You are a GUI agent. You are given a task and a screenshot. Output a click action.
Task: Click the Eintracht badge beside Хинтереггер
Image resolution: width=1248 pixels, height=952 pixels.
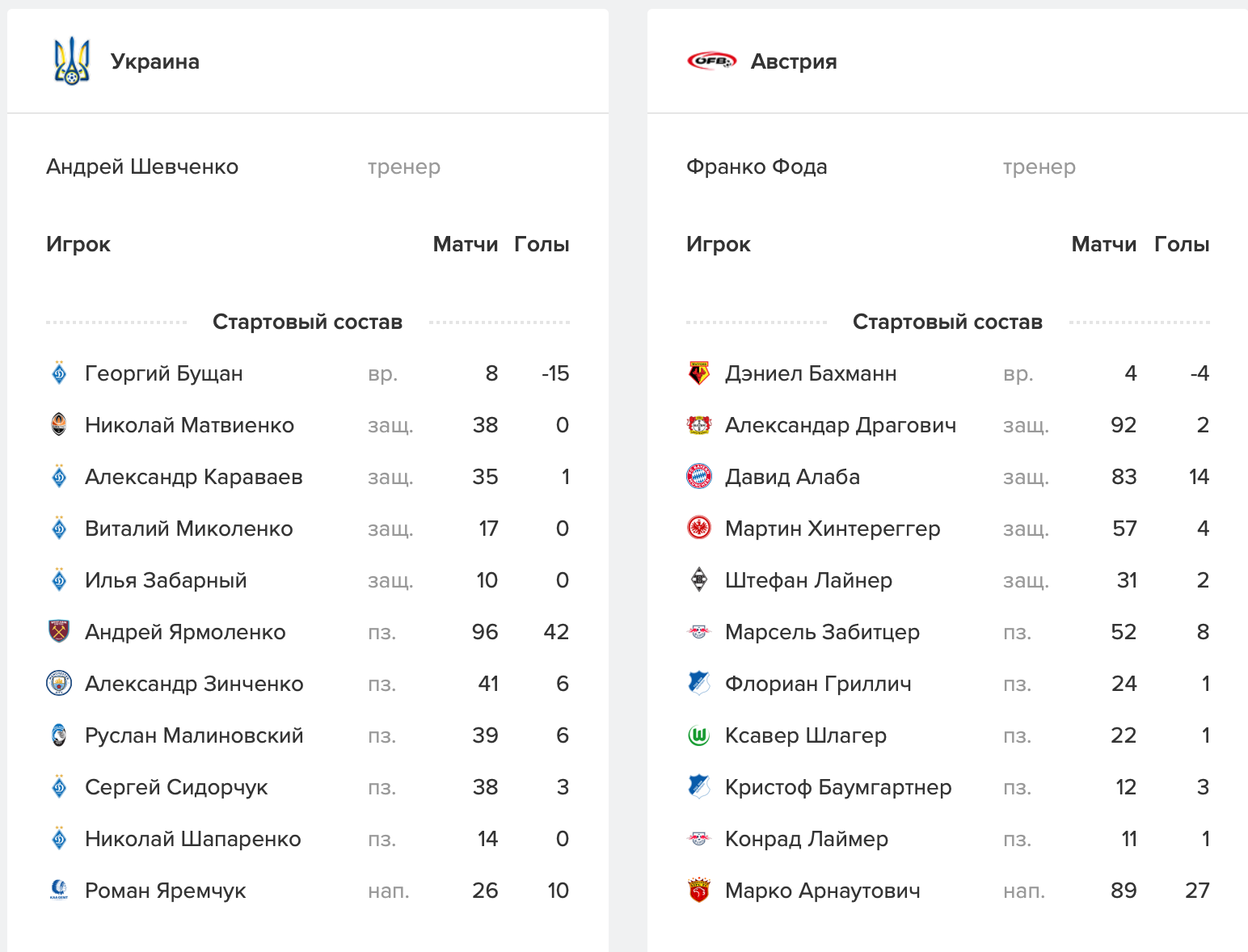point(699,528)
